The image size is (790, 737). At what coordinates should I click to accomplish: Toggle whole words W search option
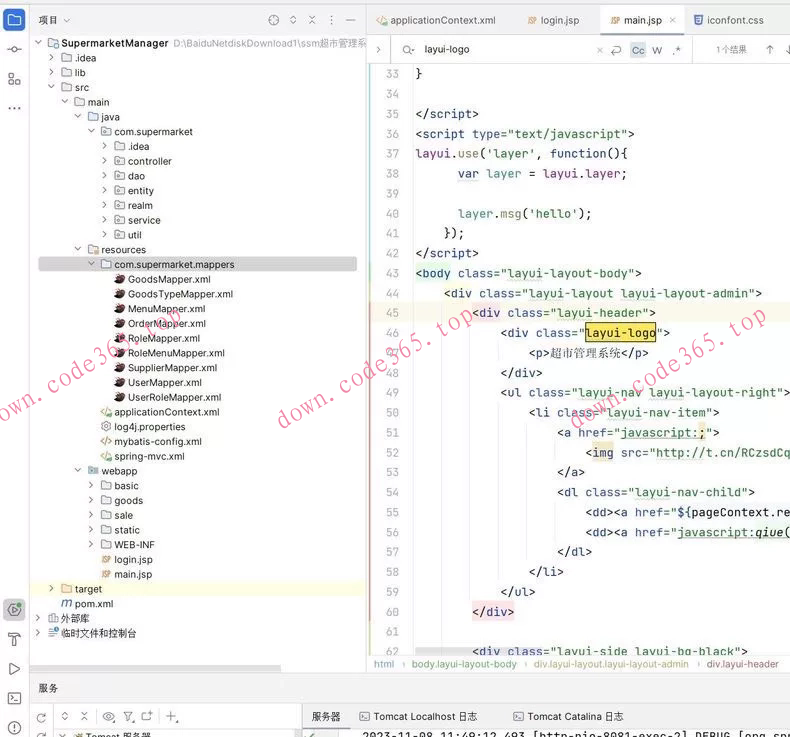(x=657, y=50)
